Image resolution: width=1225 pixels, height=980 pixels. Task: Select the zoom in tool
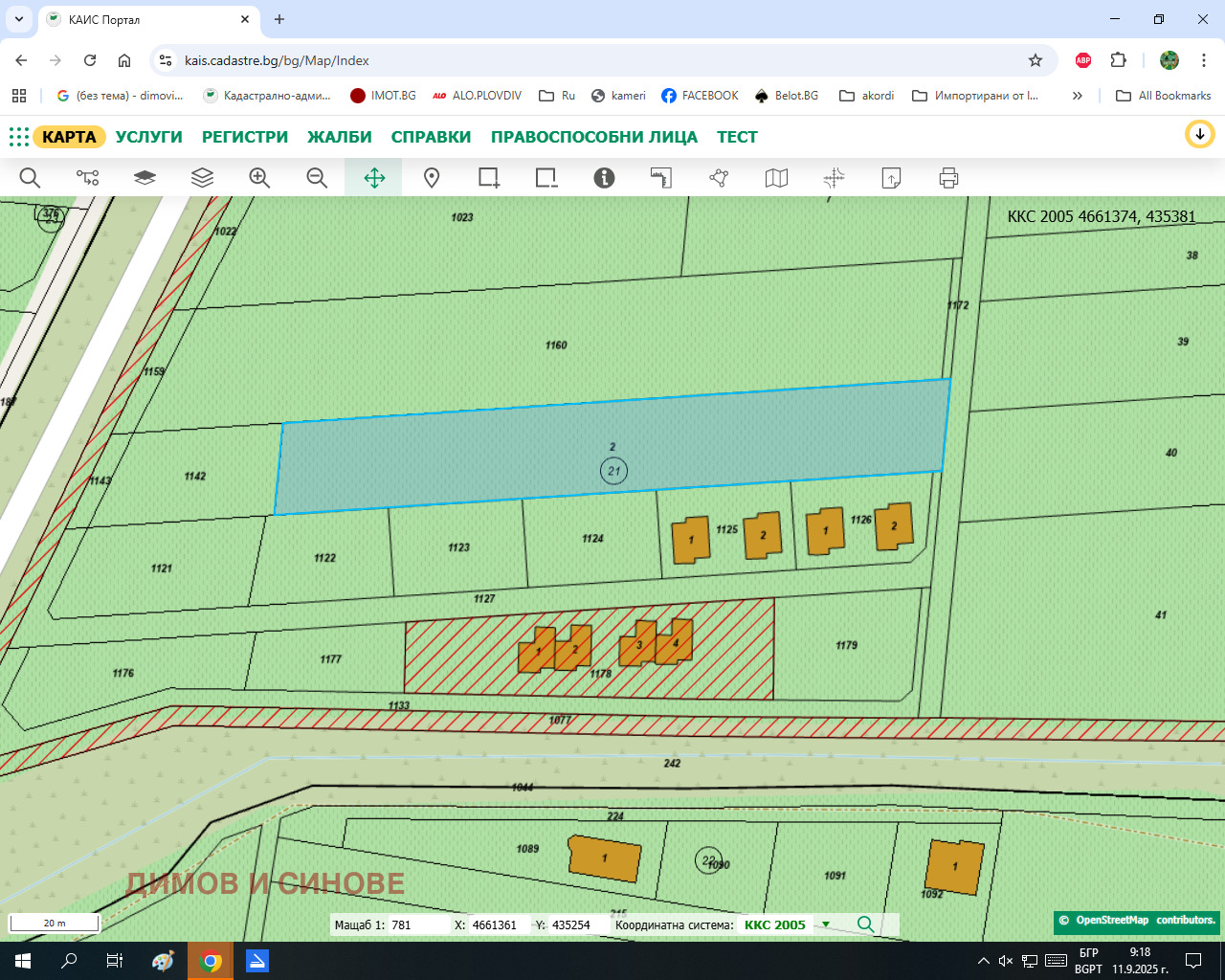pyautogui.click(x=259, y=178)
